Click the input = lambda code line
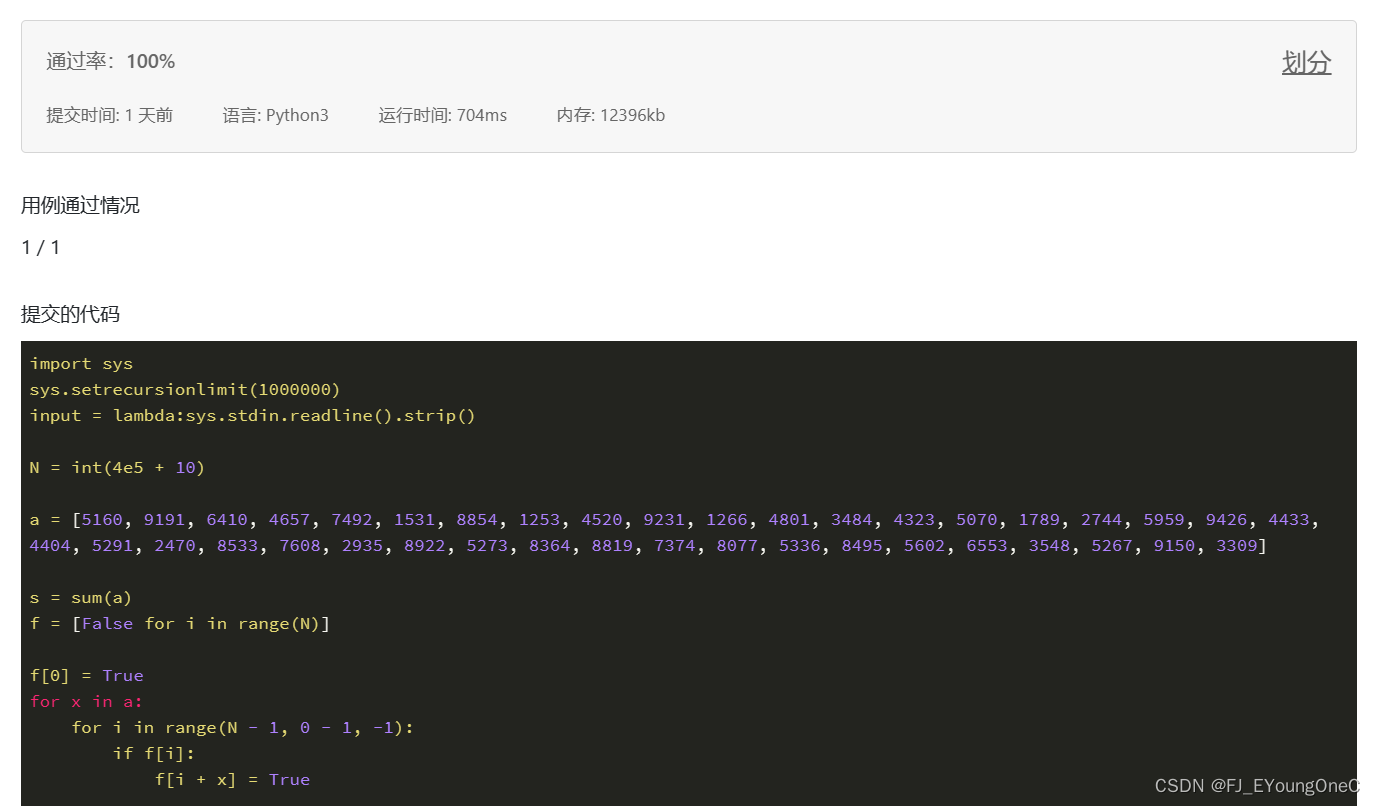This screenshot has width=1375, height=806. [253, 416]
